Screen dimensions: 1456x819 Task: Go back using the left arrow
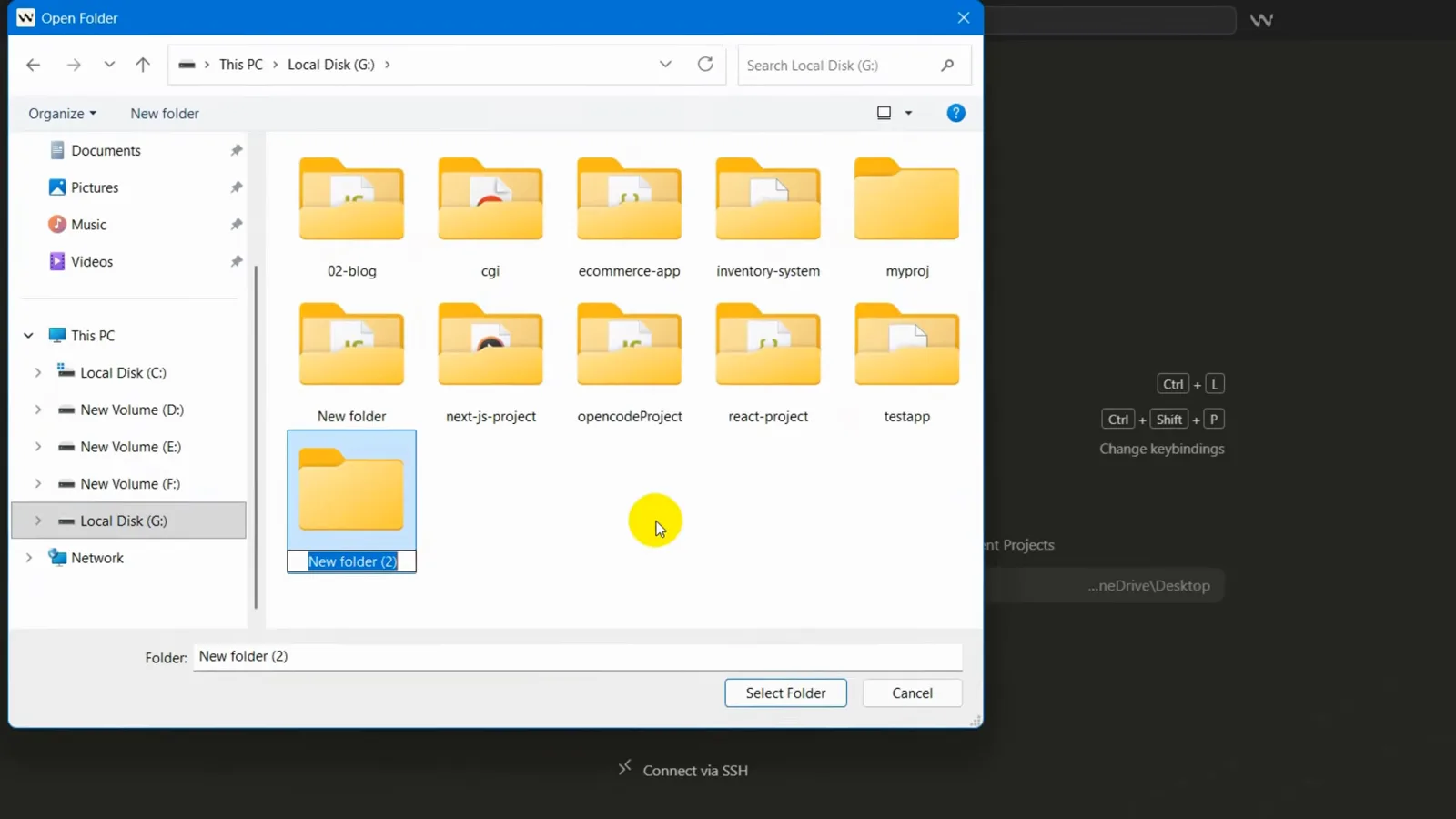click(34, 65)
